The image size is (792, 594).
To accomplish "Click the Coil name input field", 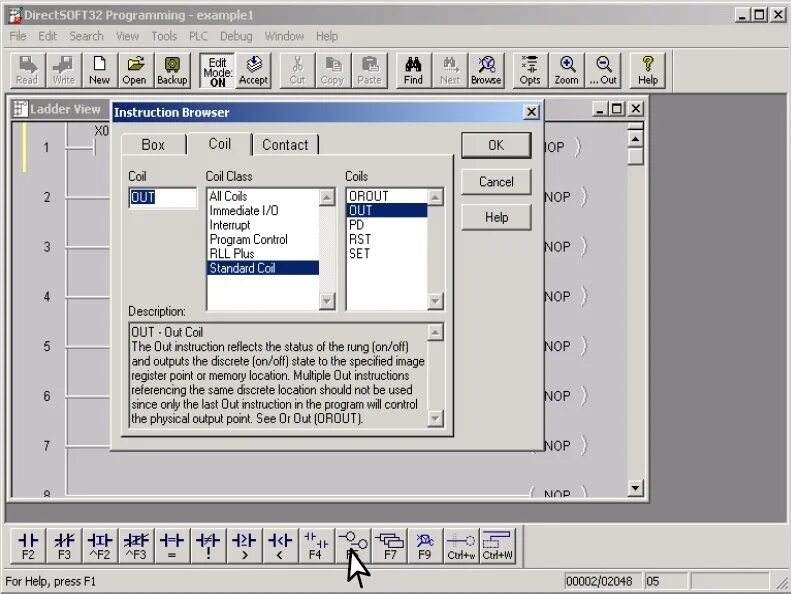I will [x=163, y=197].
